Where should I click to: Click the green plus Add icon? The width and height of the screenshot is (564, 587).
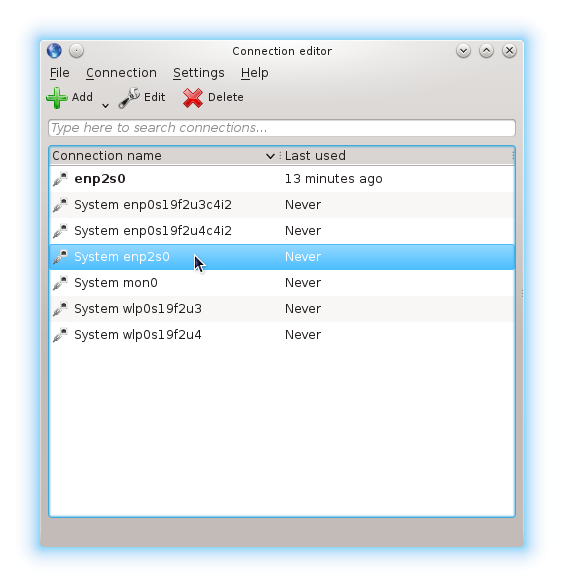(x=57, y=98)
